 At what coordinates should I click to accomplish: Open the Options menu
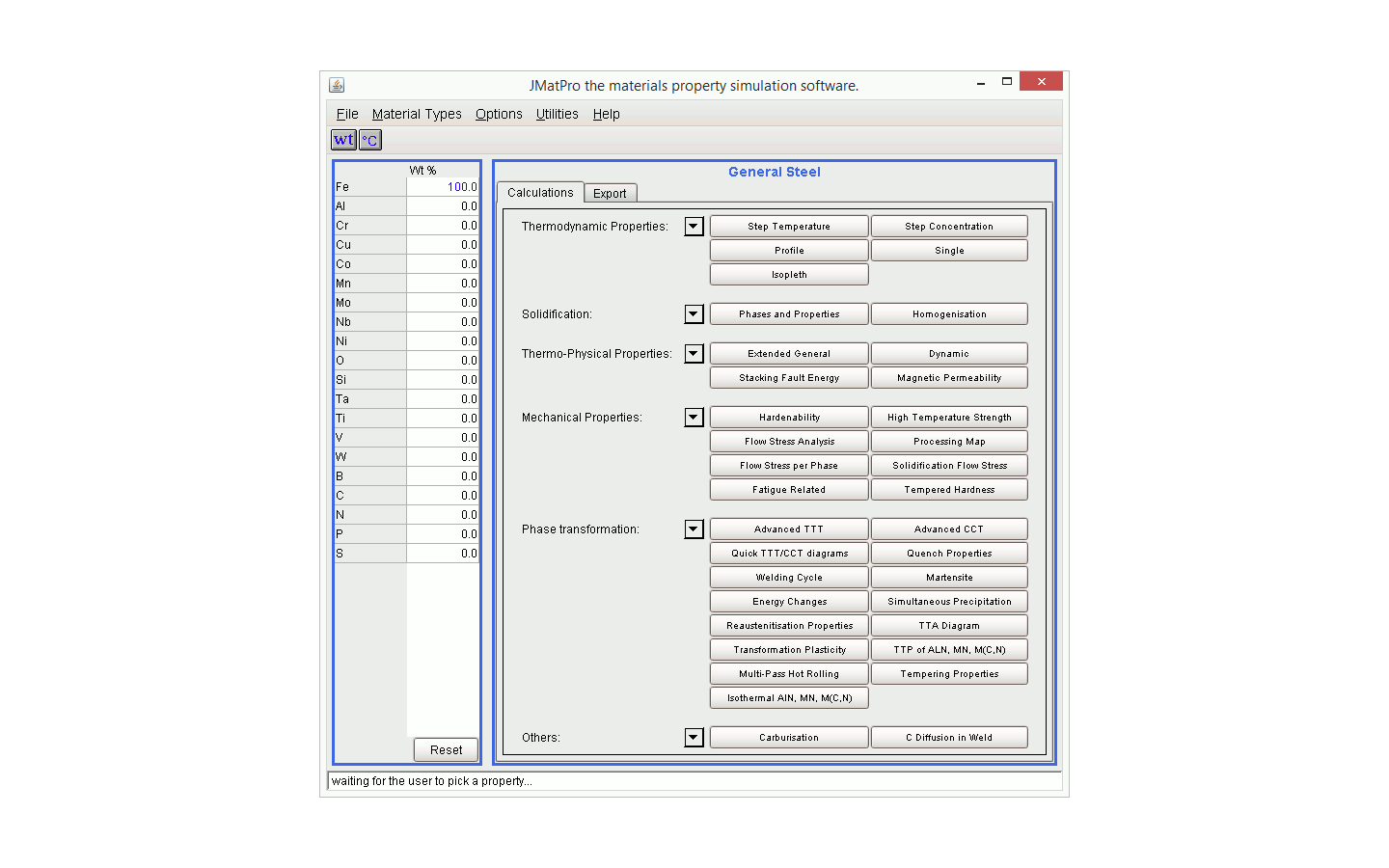pyautogui.click(x=499, y=114)
